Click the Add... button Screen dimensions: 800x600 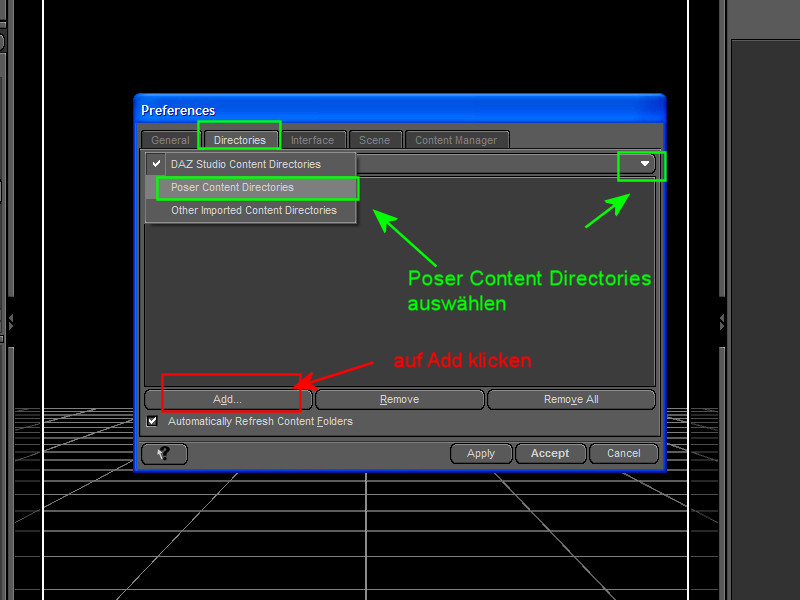(228, 399)
